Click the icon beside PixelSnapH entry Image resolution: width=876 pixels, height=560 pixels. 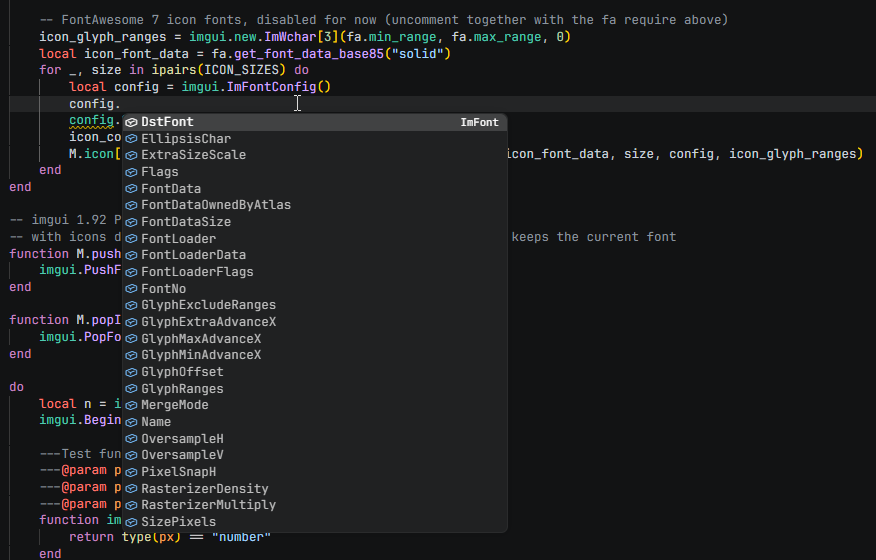[x=131, y=472]
